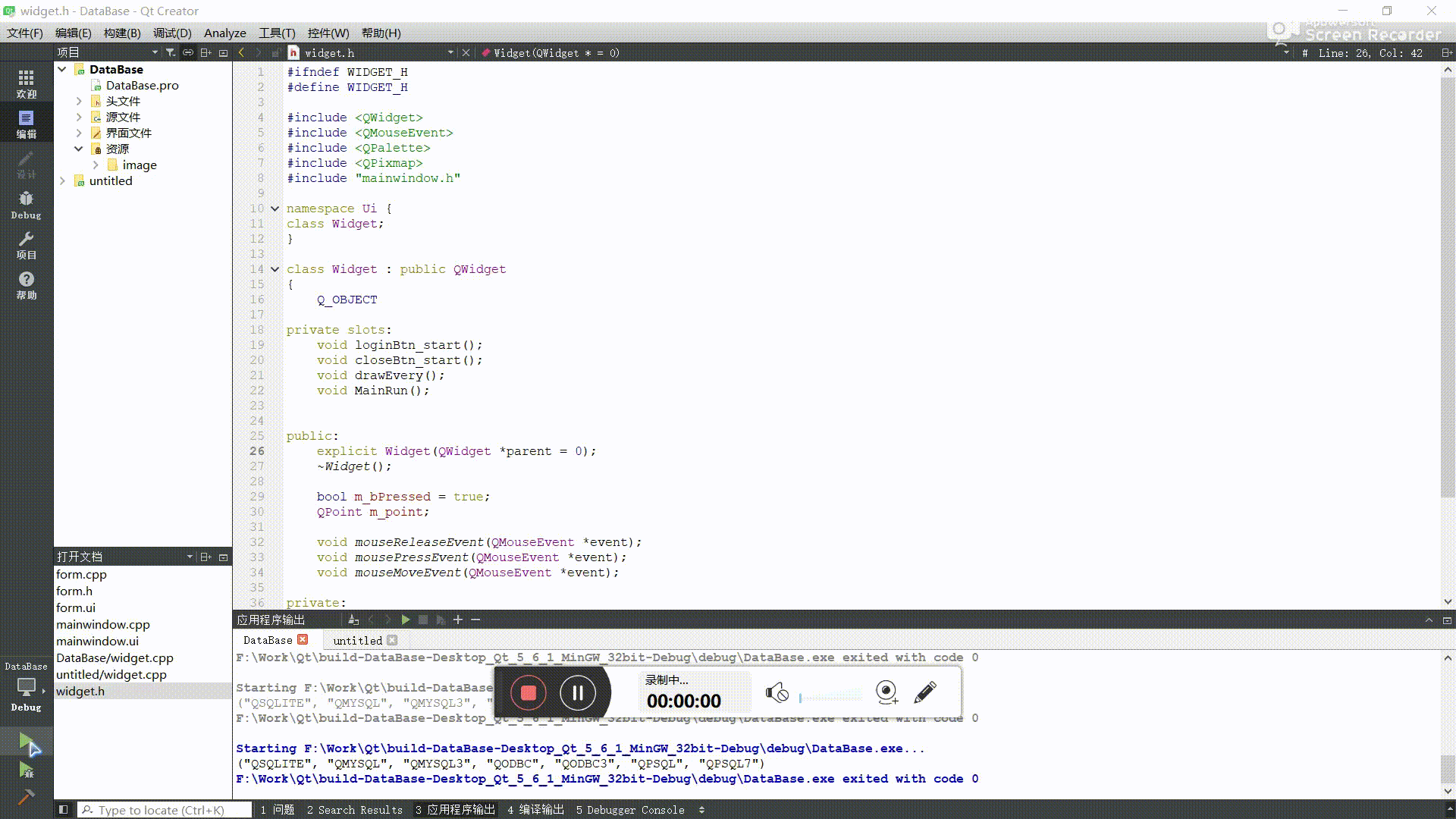Filter project tree with funnel icon

[x=170, y=52]
